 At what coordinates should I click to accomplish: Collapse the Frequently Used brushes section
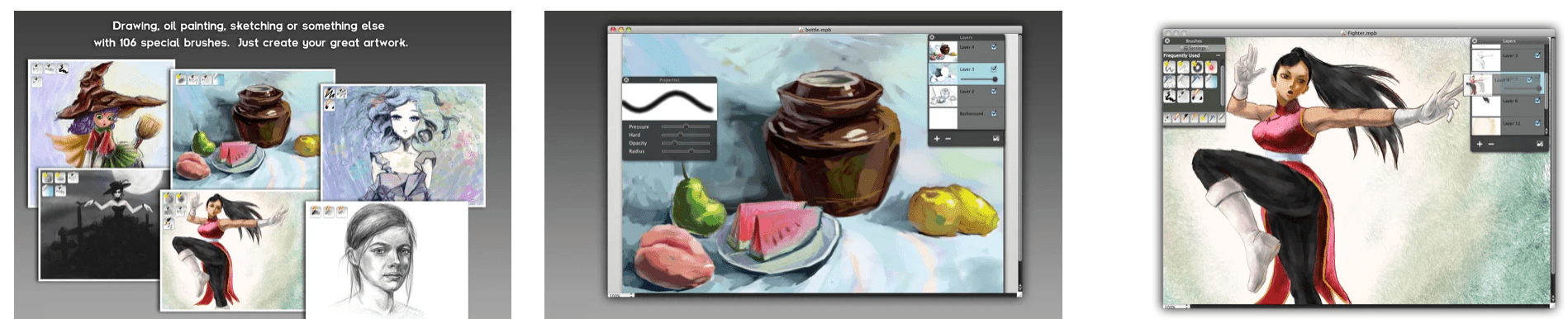(x=1218, y=55)
